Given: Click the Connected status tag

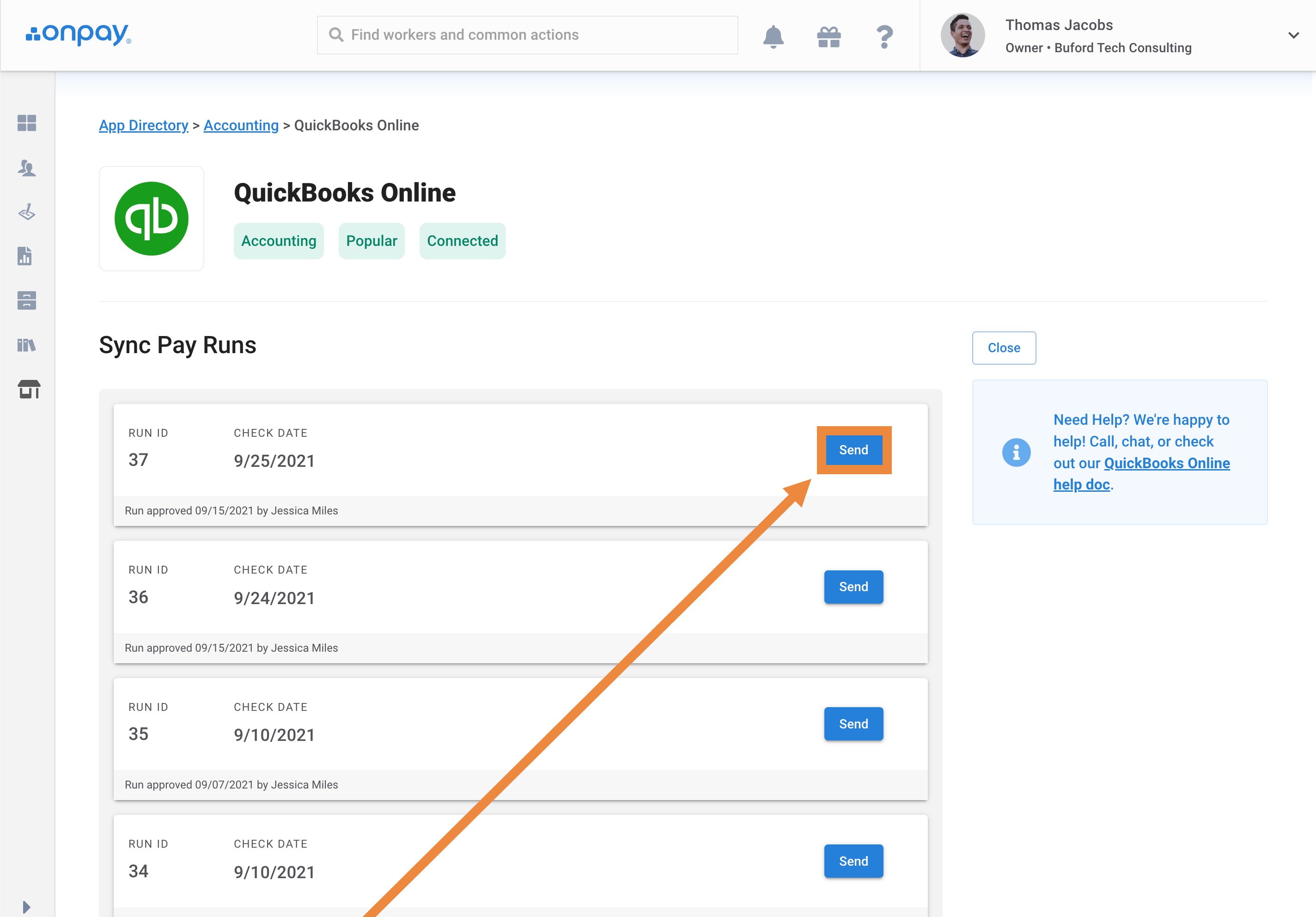Looking at the screenshot, I should (x=463, y=241).
